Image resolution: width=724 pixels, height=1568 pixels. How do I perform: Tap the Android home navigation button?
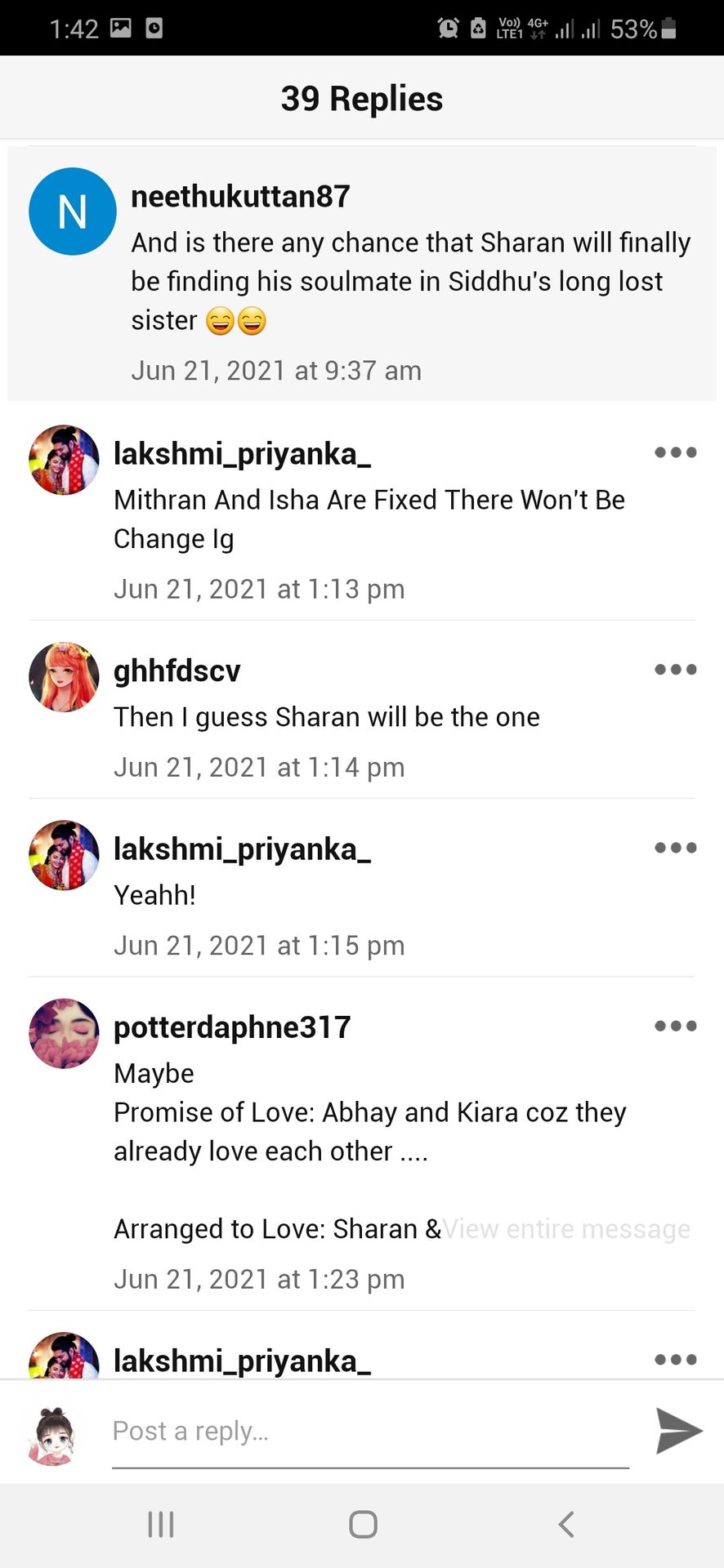pos(363,1524)
